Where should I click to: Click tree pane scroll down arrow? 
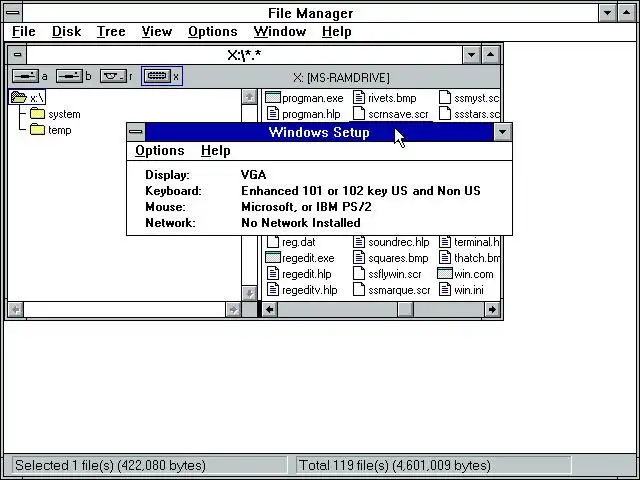[x=249, y=293]
